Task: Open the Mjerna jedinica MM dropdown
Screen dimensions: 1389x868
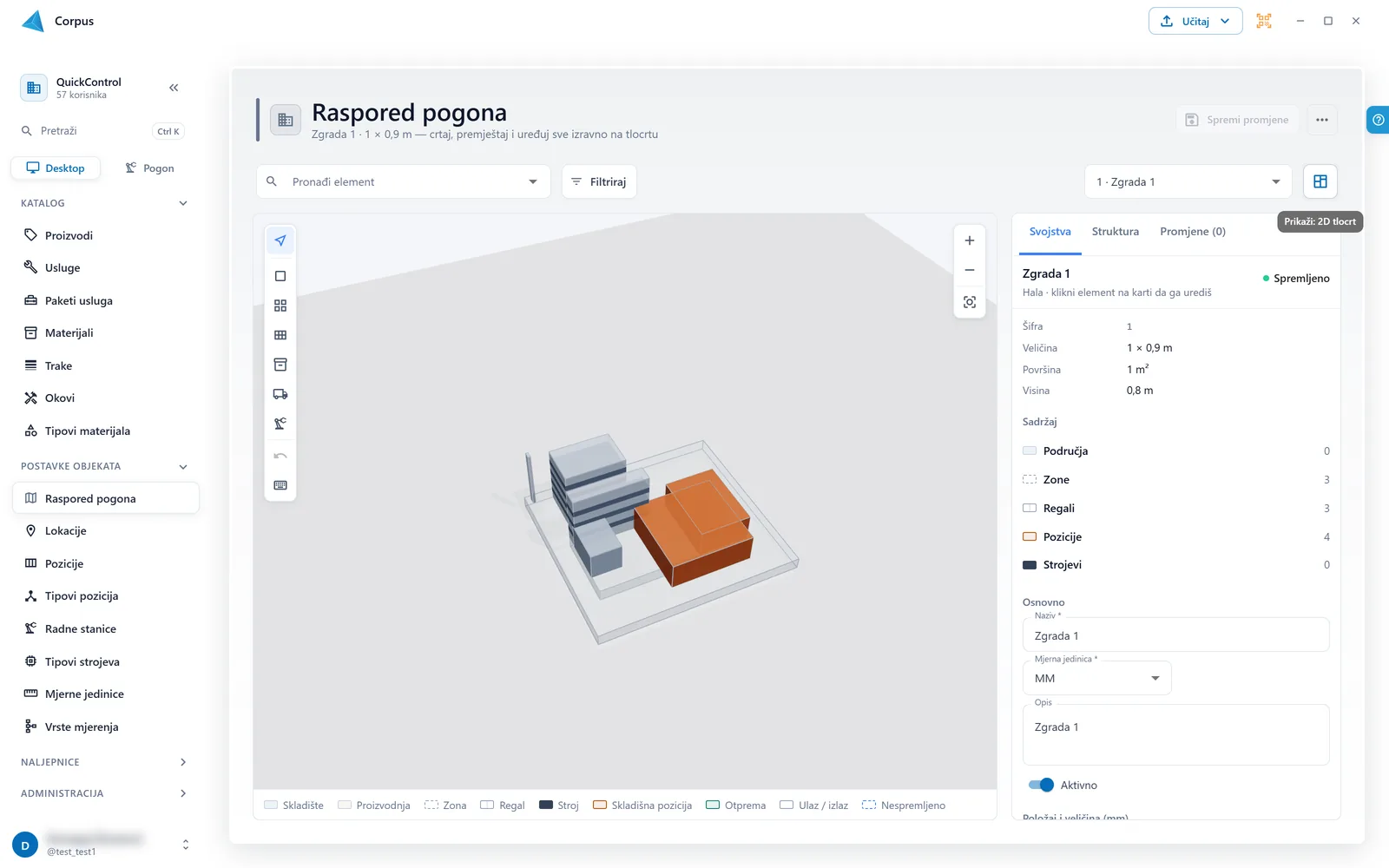Action: (1097, 678)
